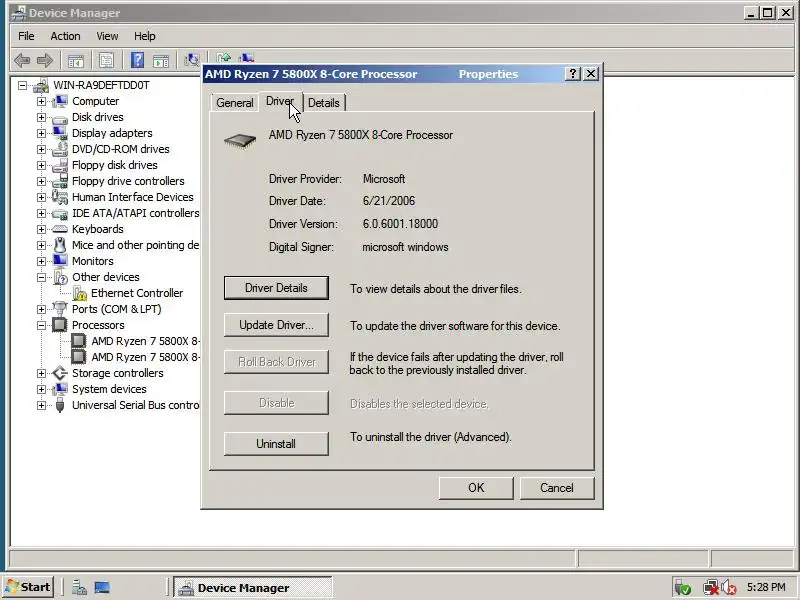Cancel the Properties dialog
Viewport: 800px width, 600px height.
click(x=557, y=488)
